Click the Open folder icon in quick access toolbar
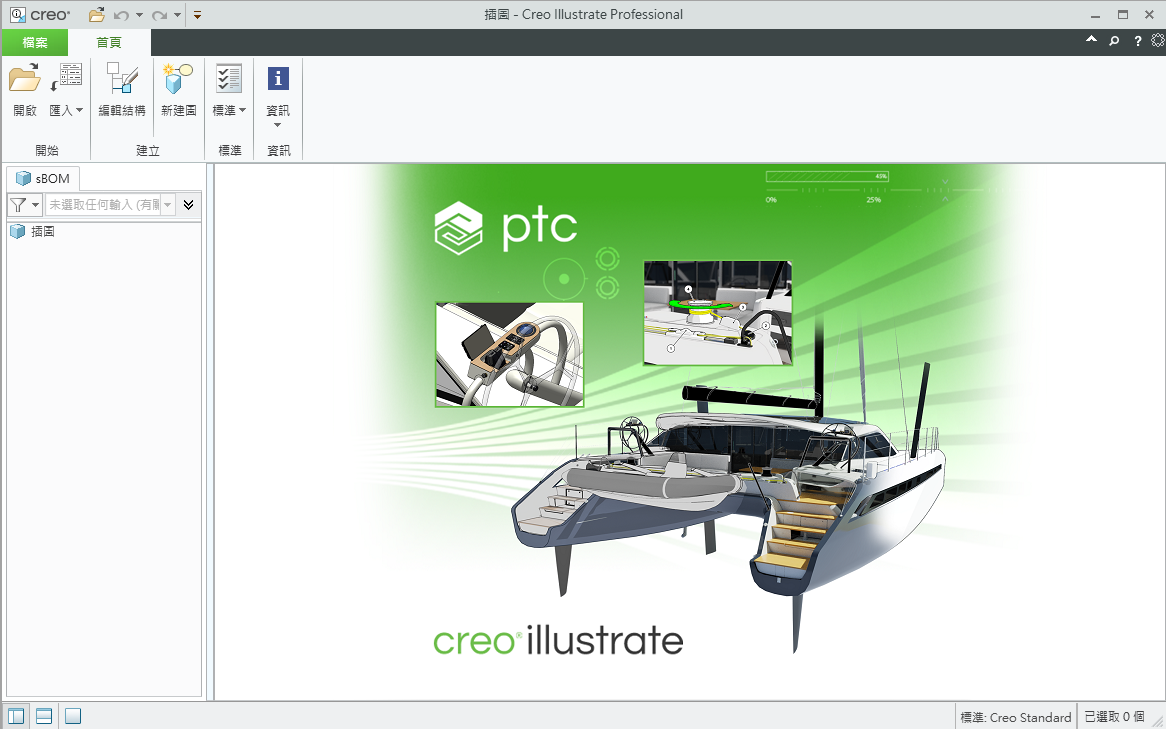This screenshot has height=729, width=1166. tap(97, 14)
